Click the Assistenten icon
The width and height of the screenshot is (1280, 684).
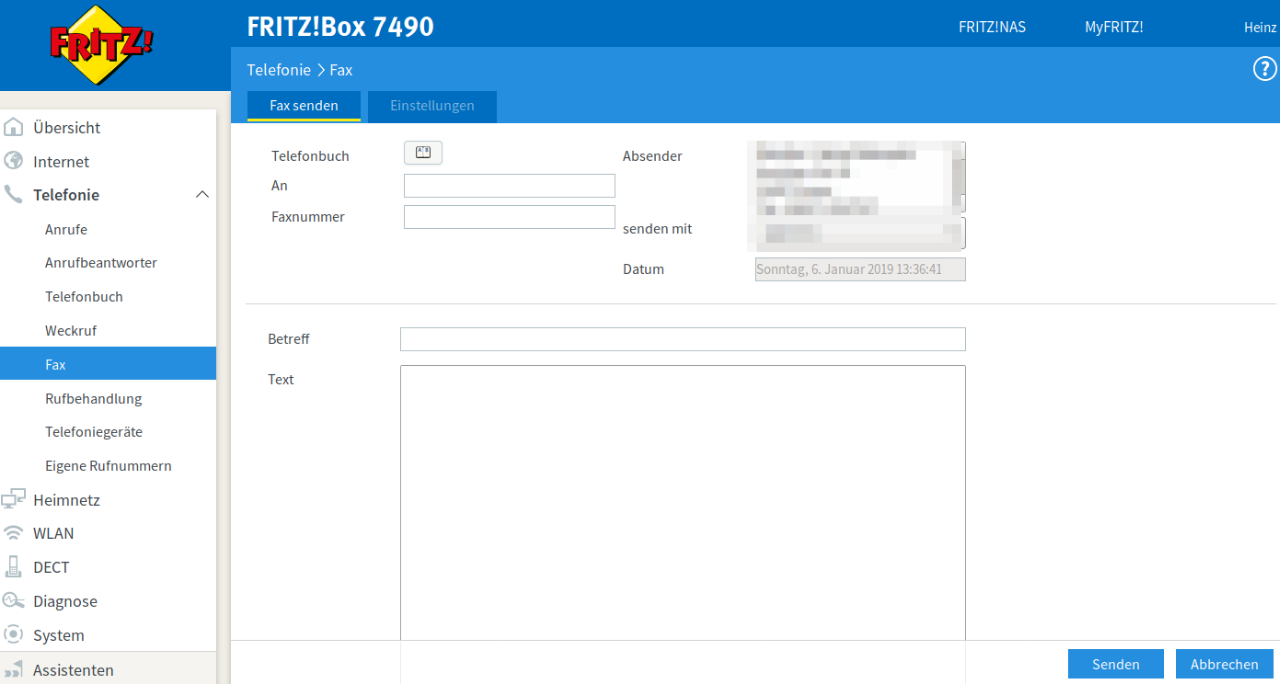13,670
